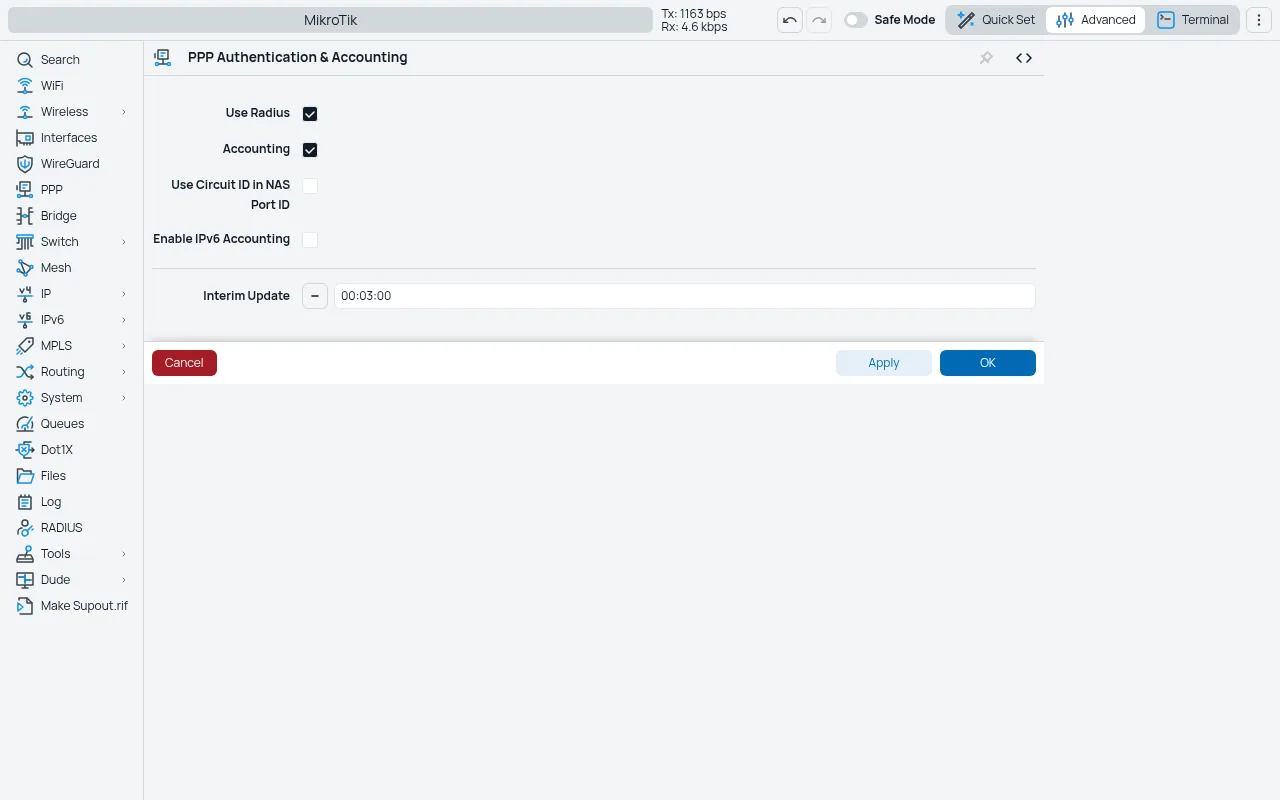This screenshot has width=1280, height=800.
Task: Expand the IPv6 submenu
Action: [x=124, y=320]
